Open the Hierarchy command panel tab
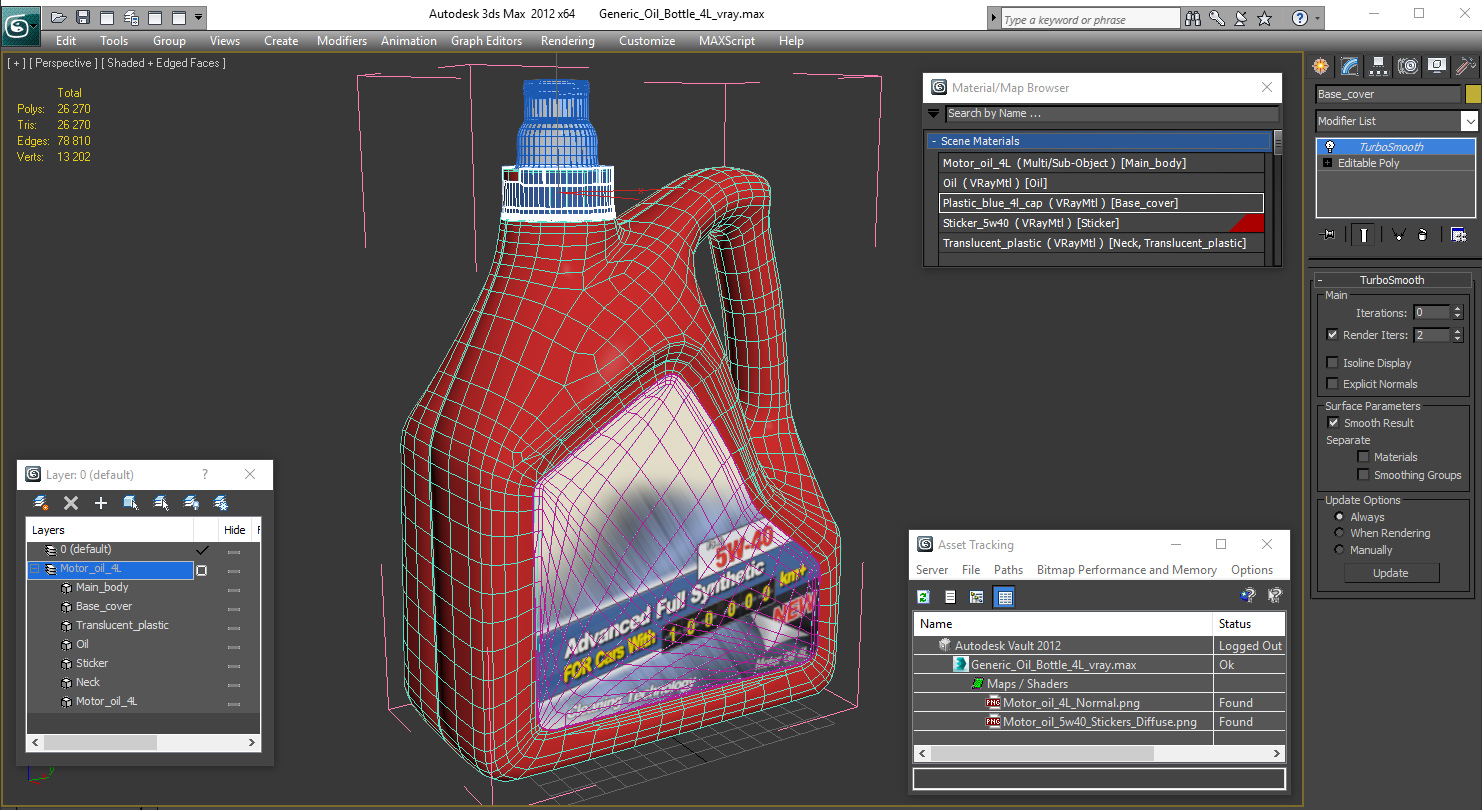The image size is (1482, 810). coord(1379,66)
